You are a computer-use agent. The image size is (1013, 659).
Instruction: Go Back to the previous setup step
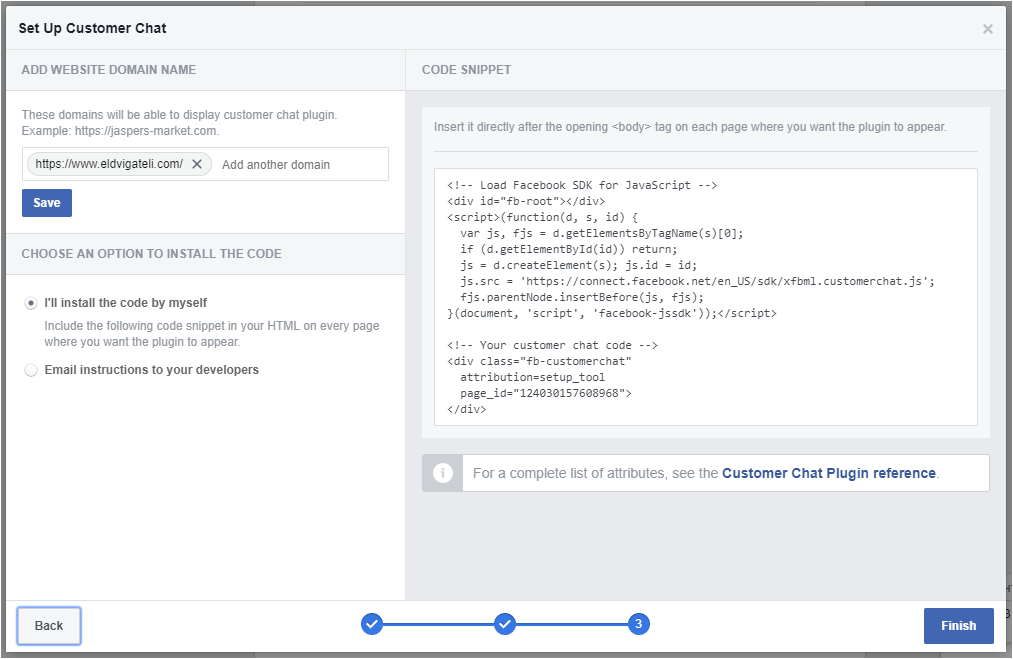coord(48,625)
